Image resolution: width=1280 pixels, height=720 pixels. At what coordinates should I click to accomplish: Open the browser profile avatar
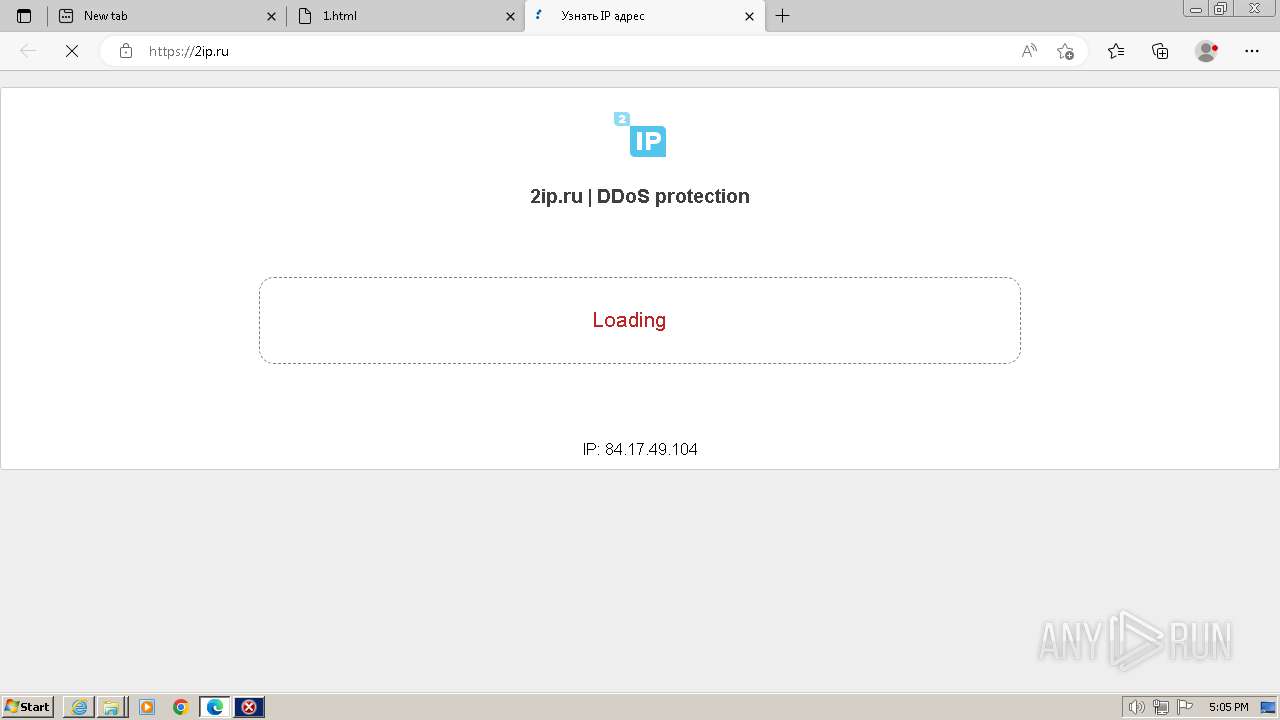coord(1206,51)
